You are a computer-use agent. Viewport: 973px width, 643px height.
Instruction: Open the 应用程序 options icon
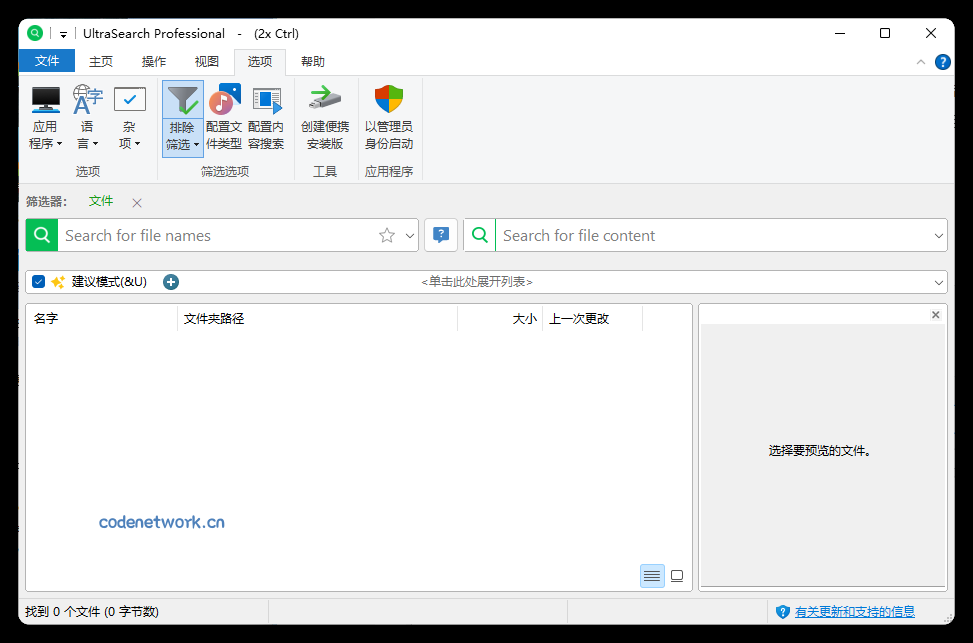[45, 117]
